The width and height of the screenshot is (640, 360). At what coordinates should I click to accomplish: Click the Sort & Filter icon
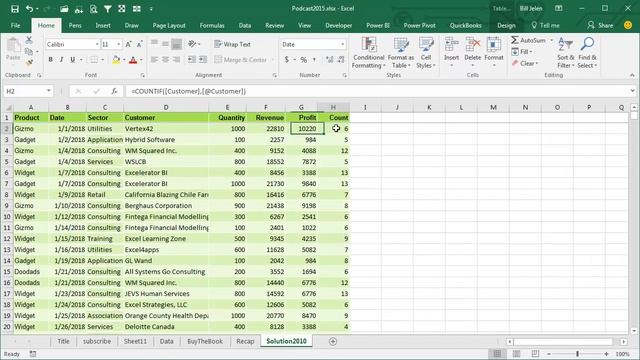pyautogui.click(x=566, y=44)
